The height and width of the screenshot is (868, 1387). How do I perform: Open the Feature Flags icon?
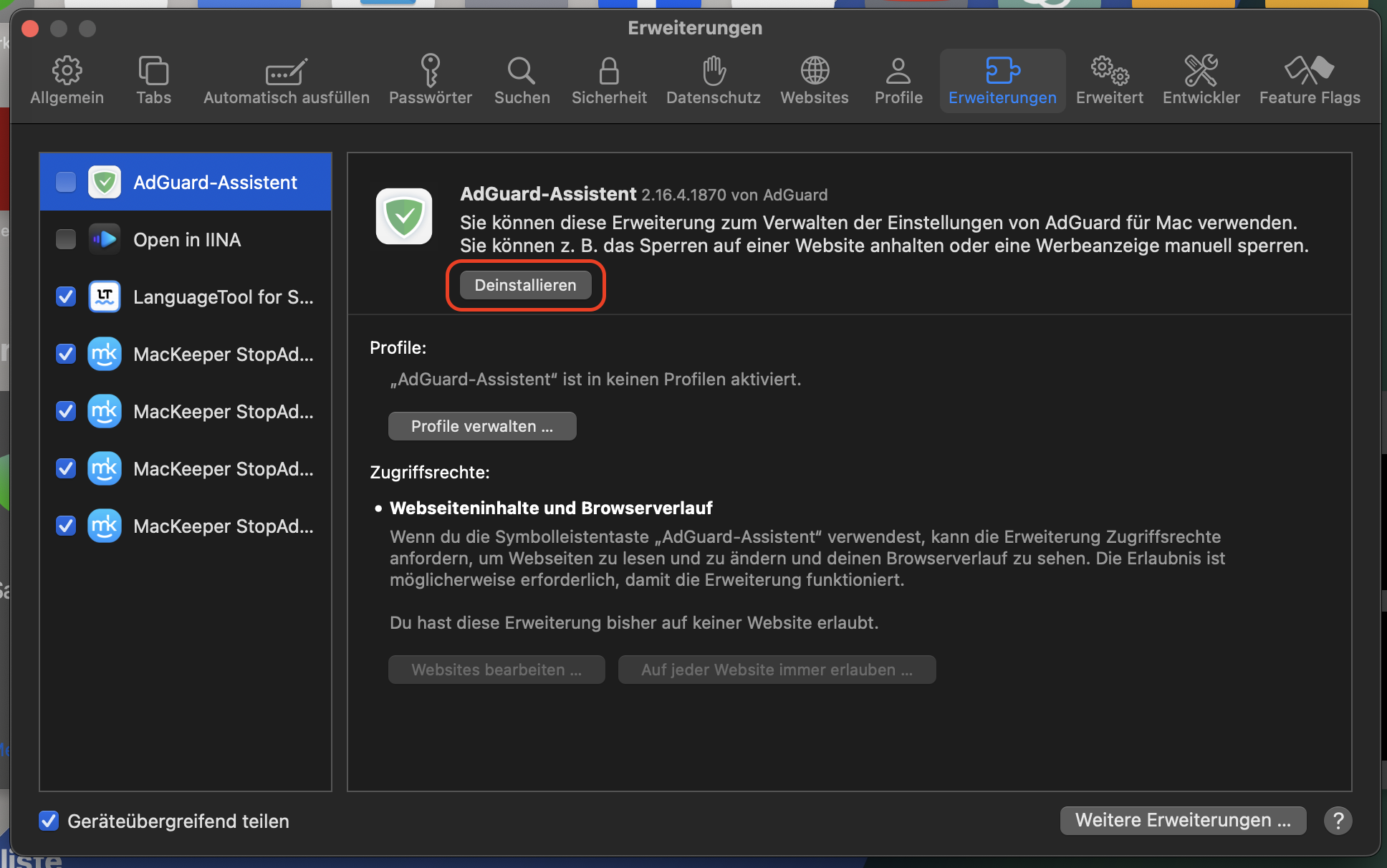(1310, 70)
